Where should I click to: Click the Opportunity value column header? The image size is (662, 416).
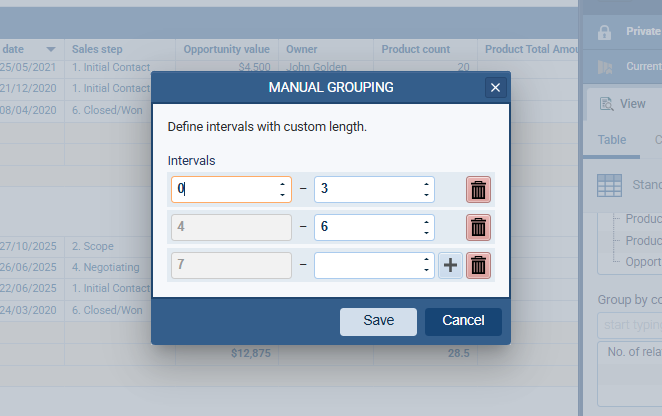pyautogui.click(x=227, y=49)
